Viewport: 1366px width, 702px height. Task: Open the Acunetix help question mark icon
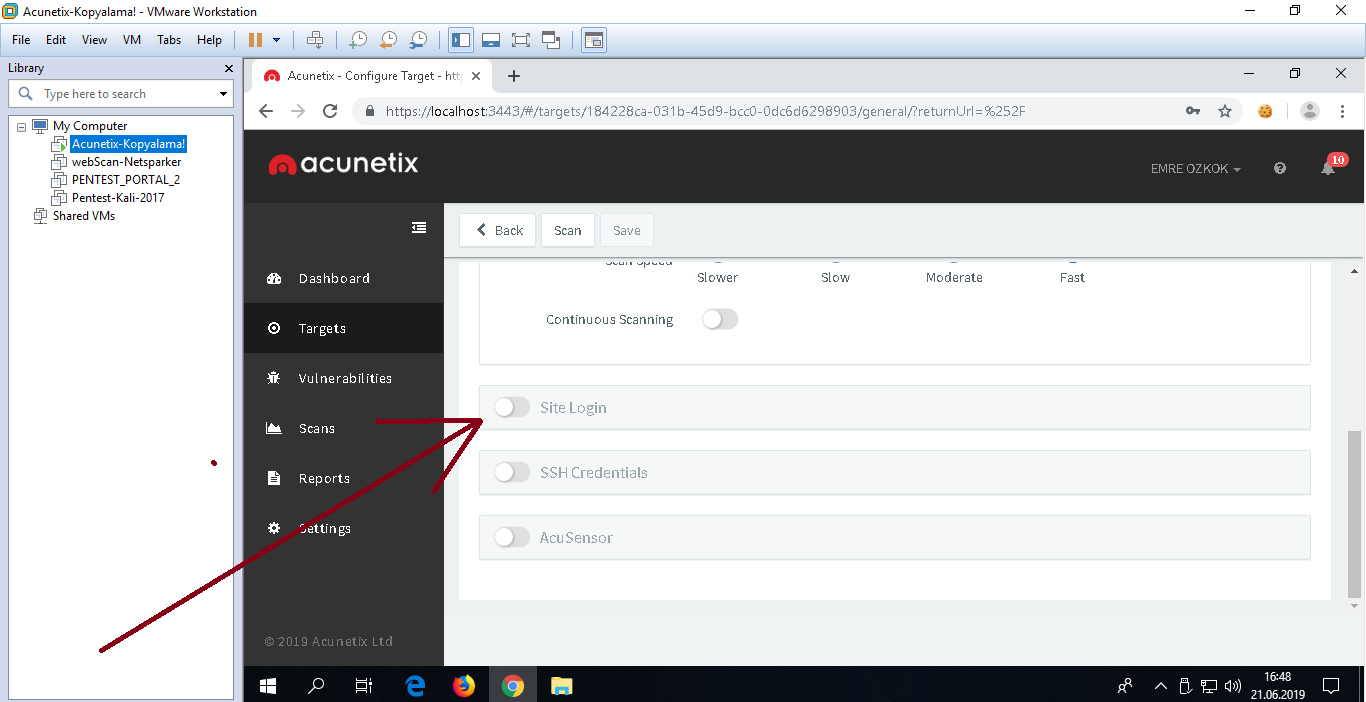click(1280, 169)
